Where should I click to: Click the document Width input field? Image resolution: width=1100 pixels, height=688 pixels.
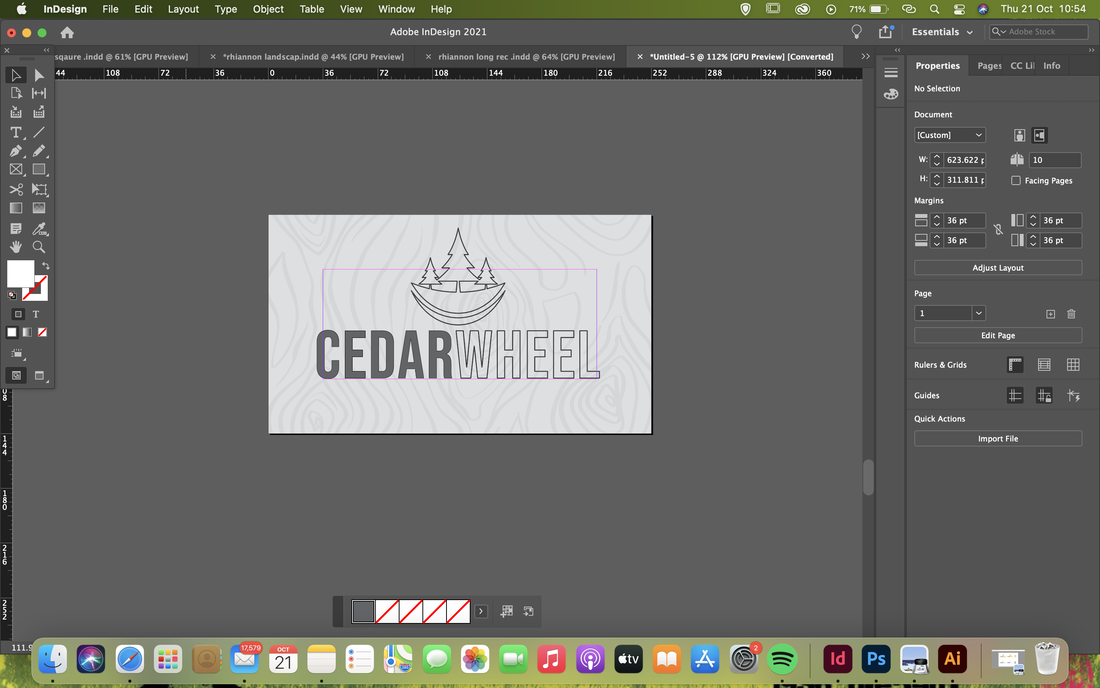click(965, 160)
